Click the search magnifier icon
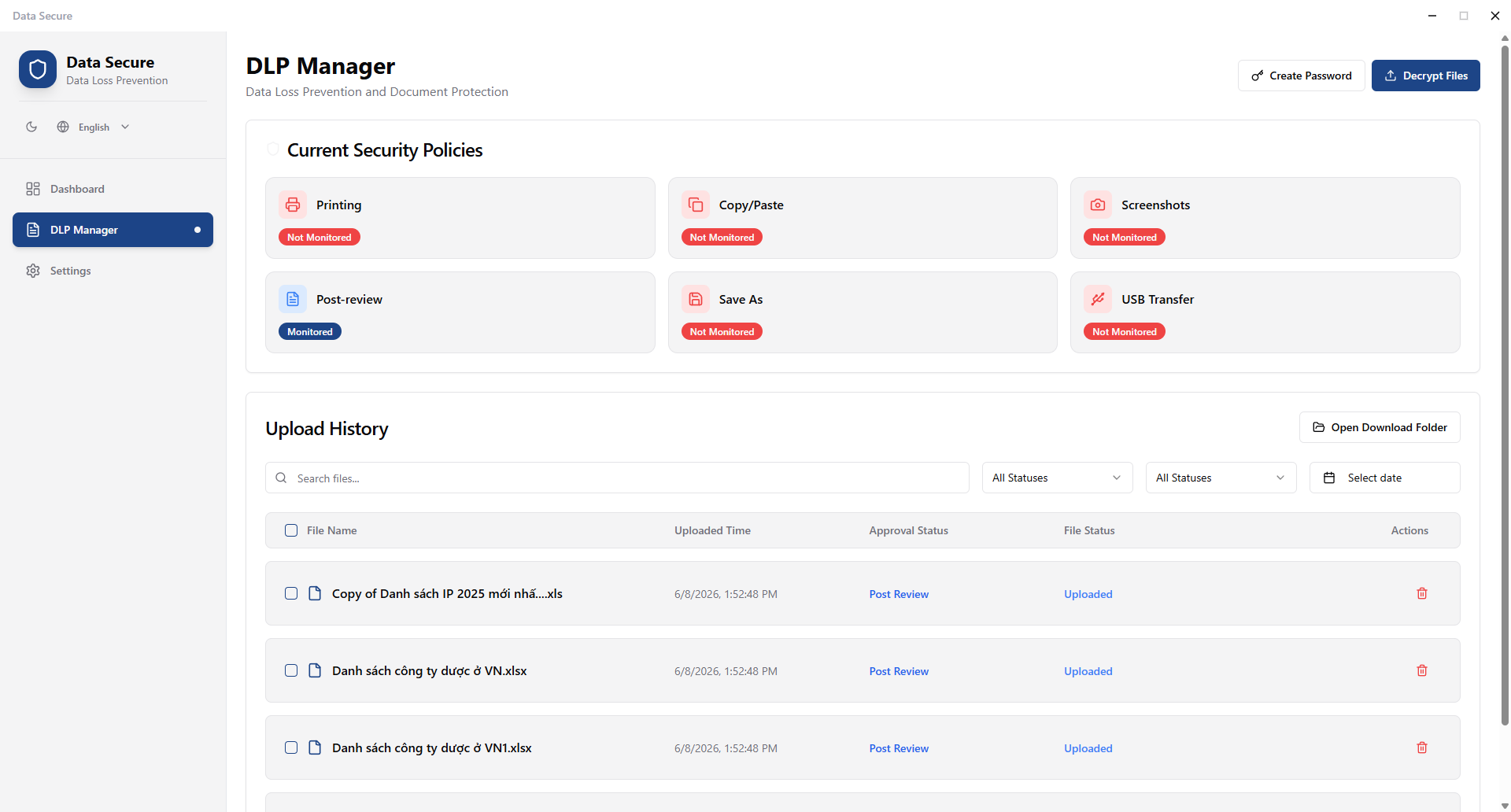 point(281,478)
